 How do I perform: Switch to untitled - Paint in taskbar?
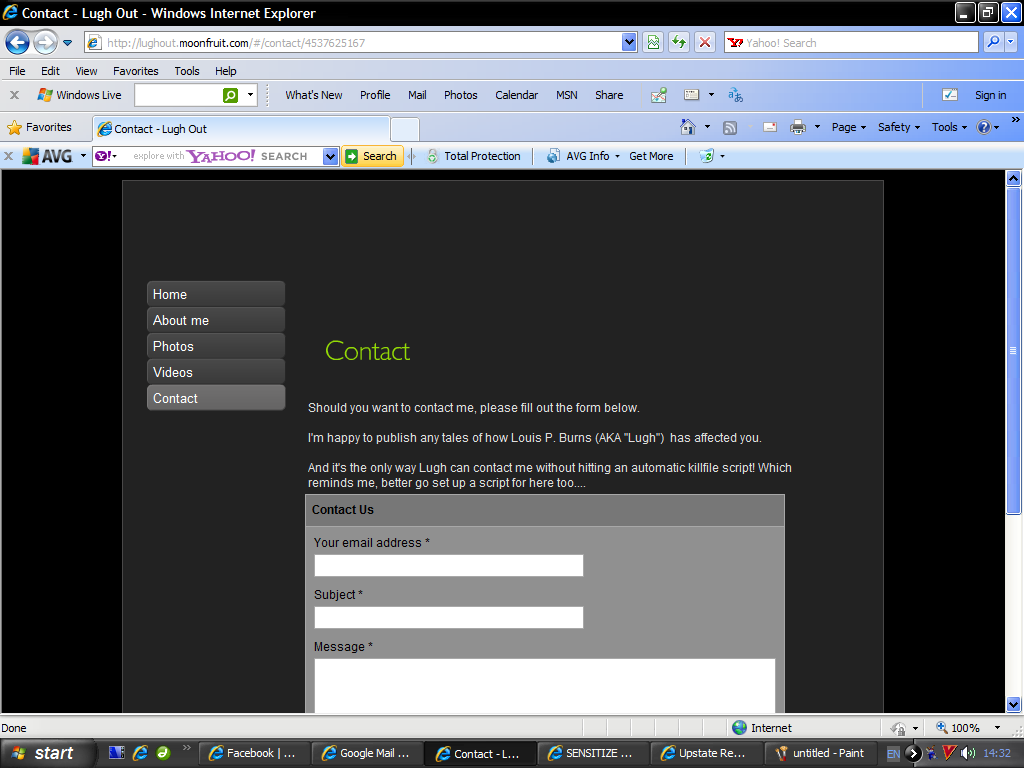point(819,753)
